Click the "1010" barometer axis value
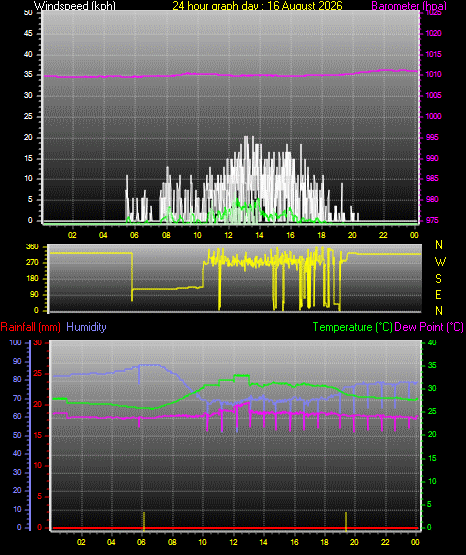Viewport: 466px width, 555px height. 433,74
